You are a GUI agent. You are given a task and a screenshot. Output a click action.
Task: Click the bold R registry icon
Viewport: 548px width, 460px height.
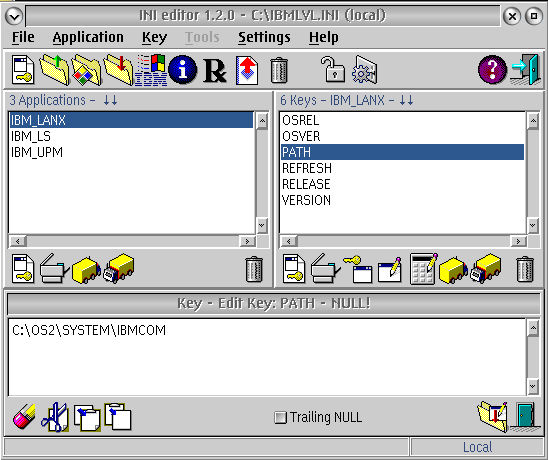click(215, 71)
